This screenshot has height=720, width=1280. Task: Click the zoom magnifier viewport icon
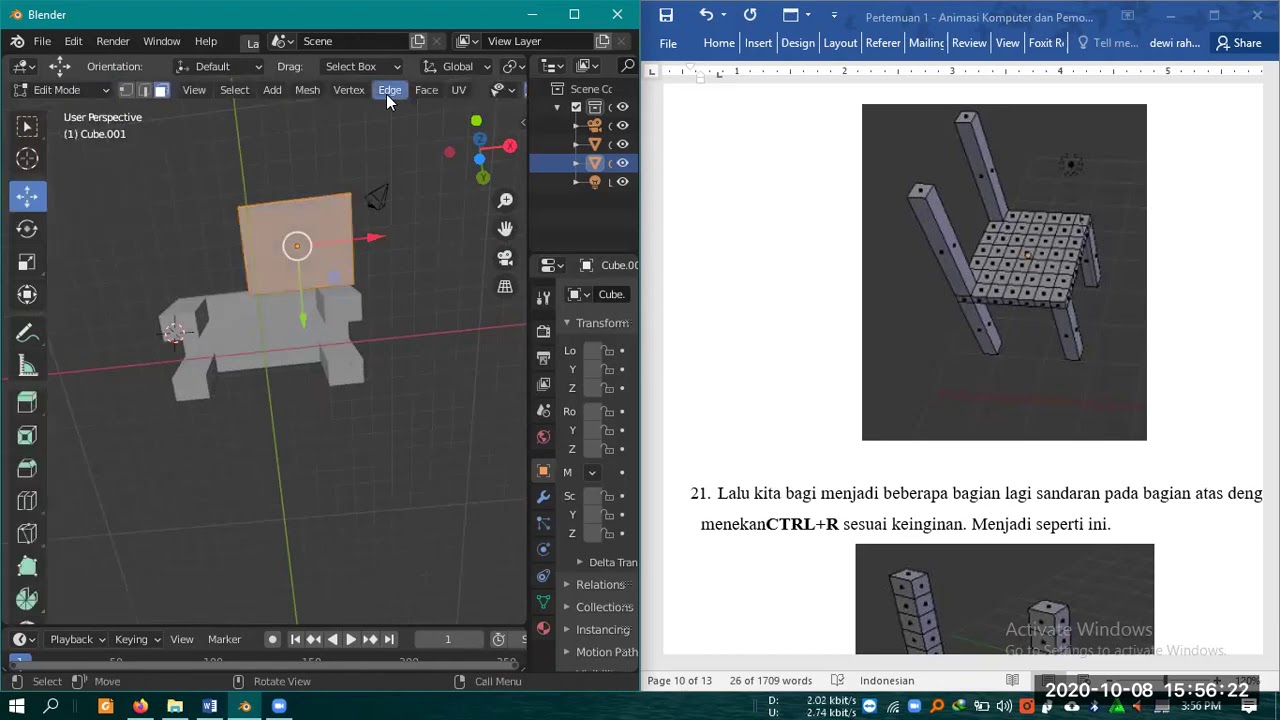click(506, 200)
